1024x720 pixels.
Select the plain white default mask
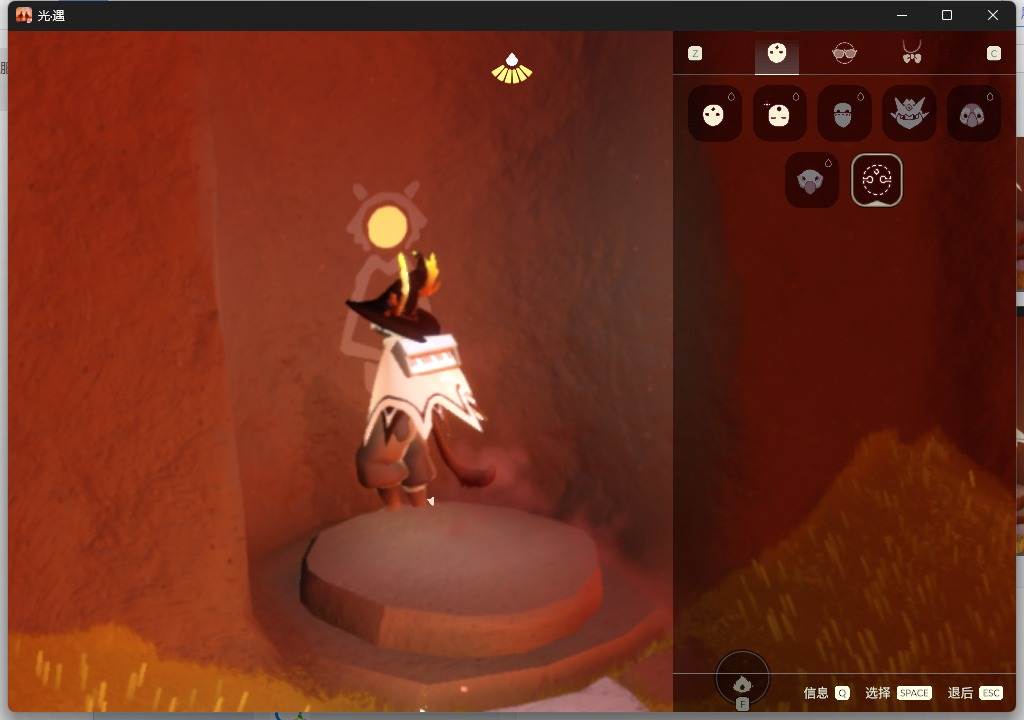(x=714, y=114)
